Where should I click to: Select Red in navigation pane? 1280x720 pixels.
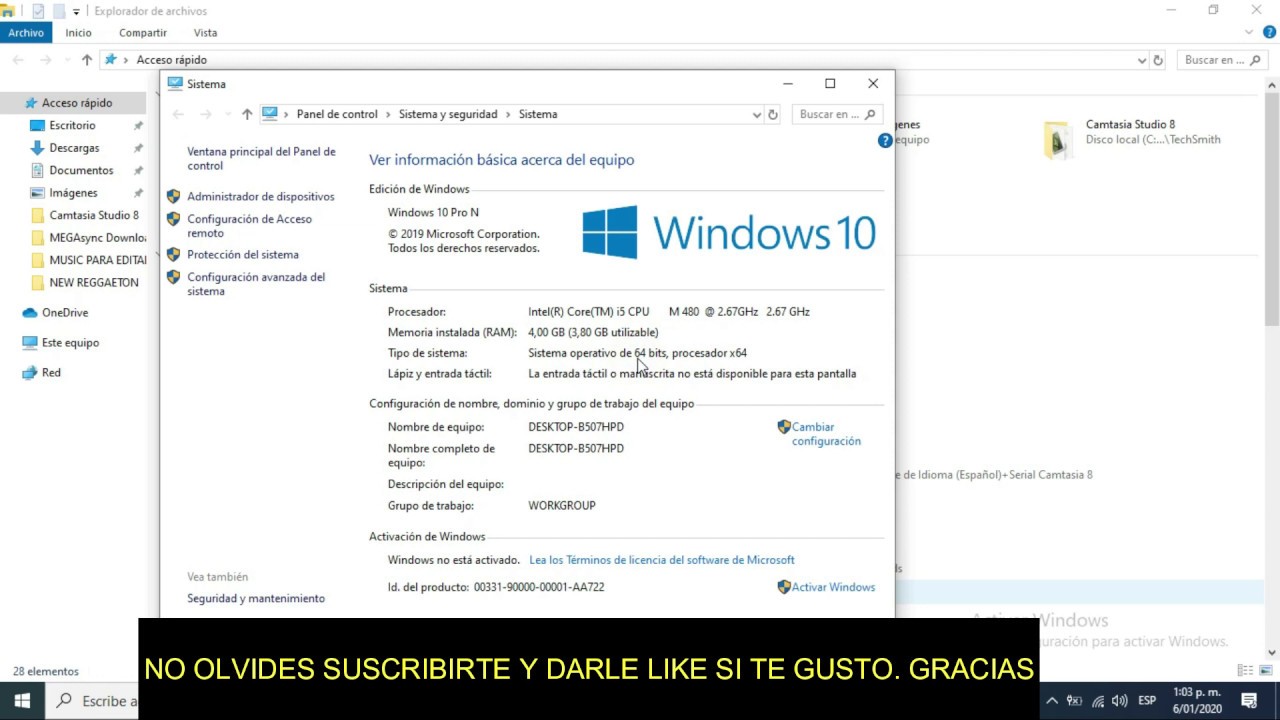51,372
